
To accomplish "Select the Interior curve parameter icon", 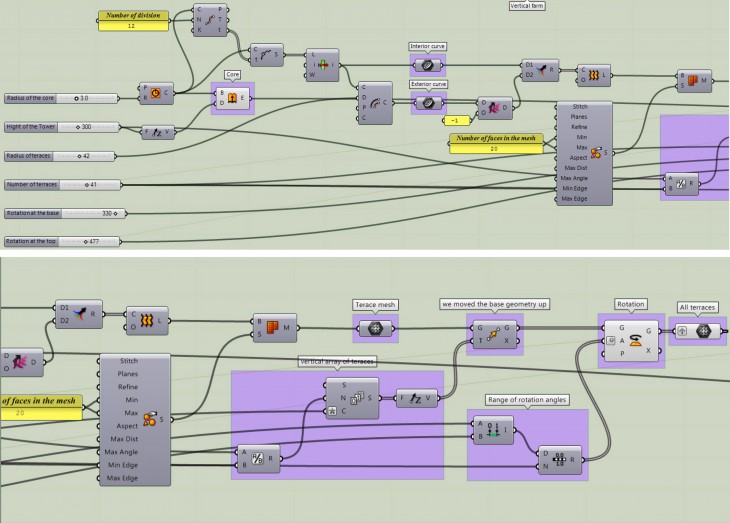I will [429, 63].
